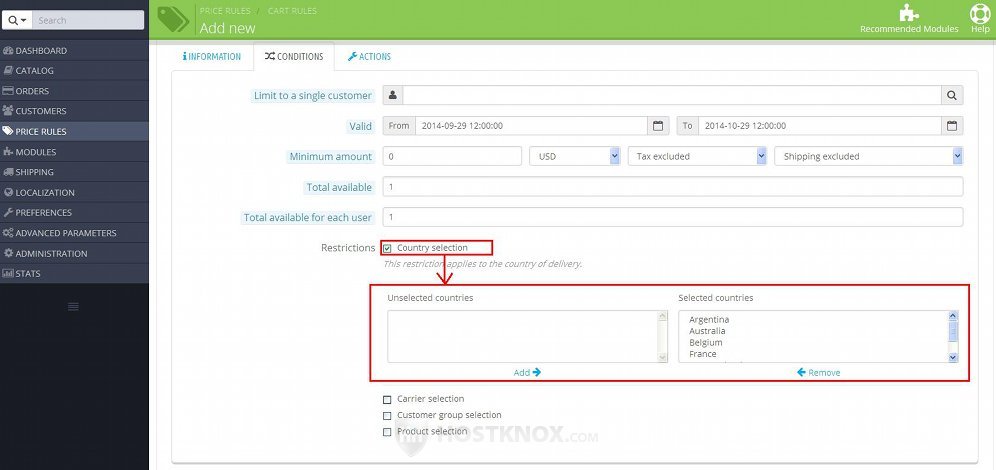Open calendar for To date

952,126
